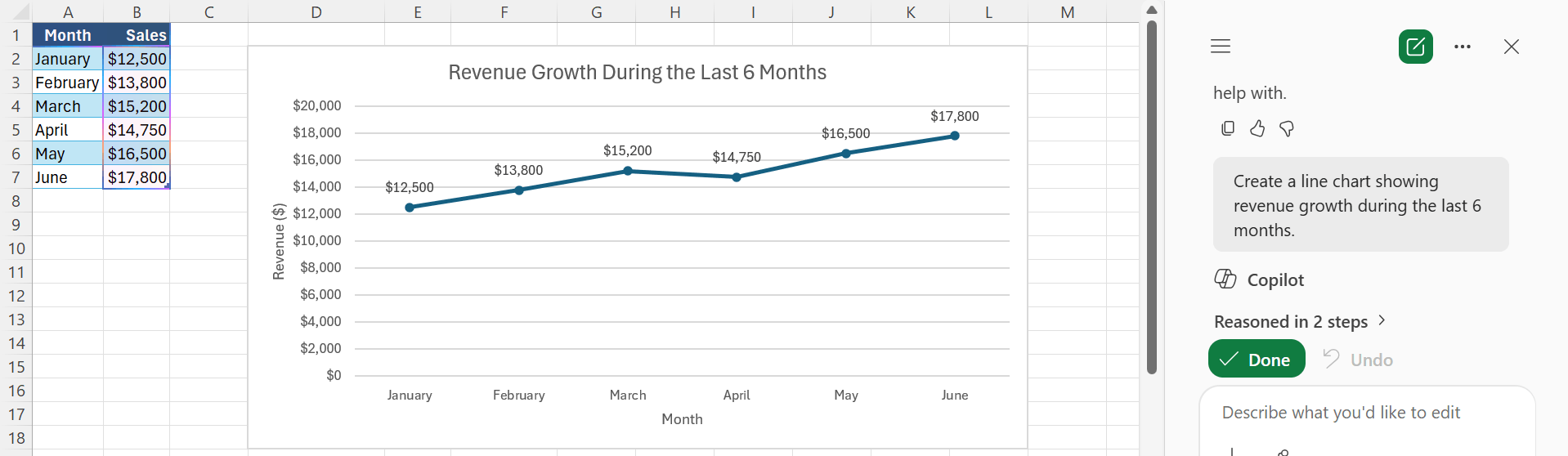Undo the Copilot chart change
The image size is (1568, 456).
pyautogui.click(x=1358, y=360)
